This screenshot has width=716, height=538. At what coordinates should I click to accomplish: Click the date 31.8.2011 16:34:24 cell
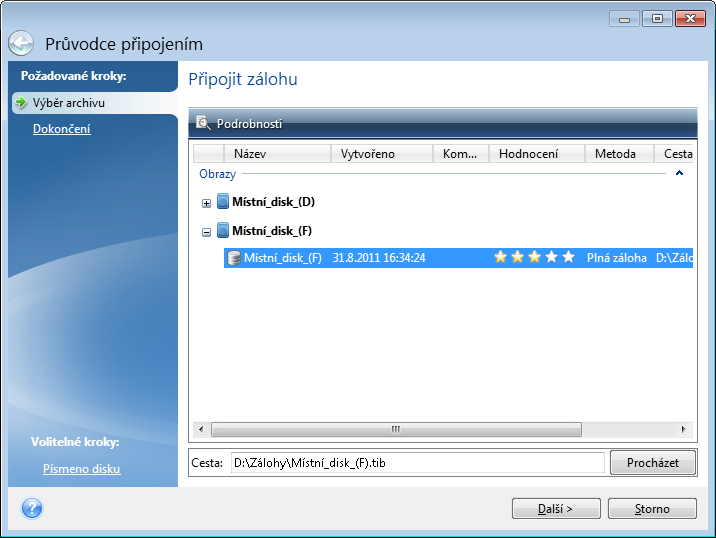coord(379,258)
